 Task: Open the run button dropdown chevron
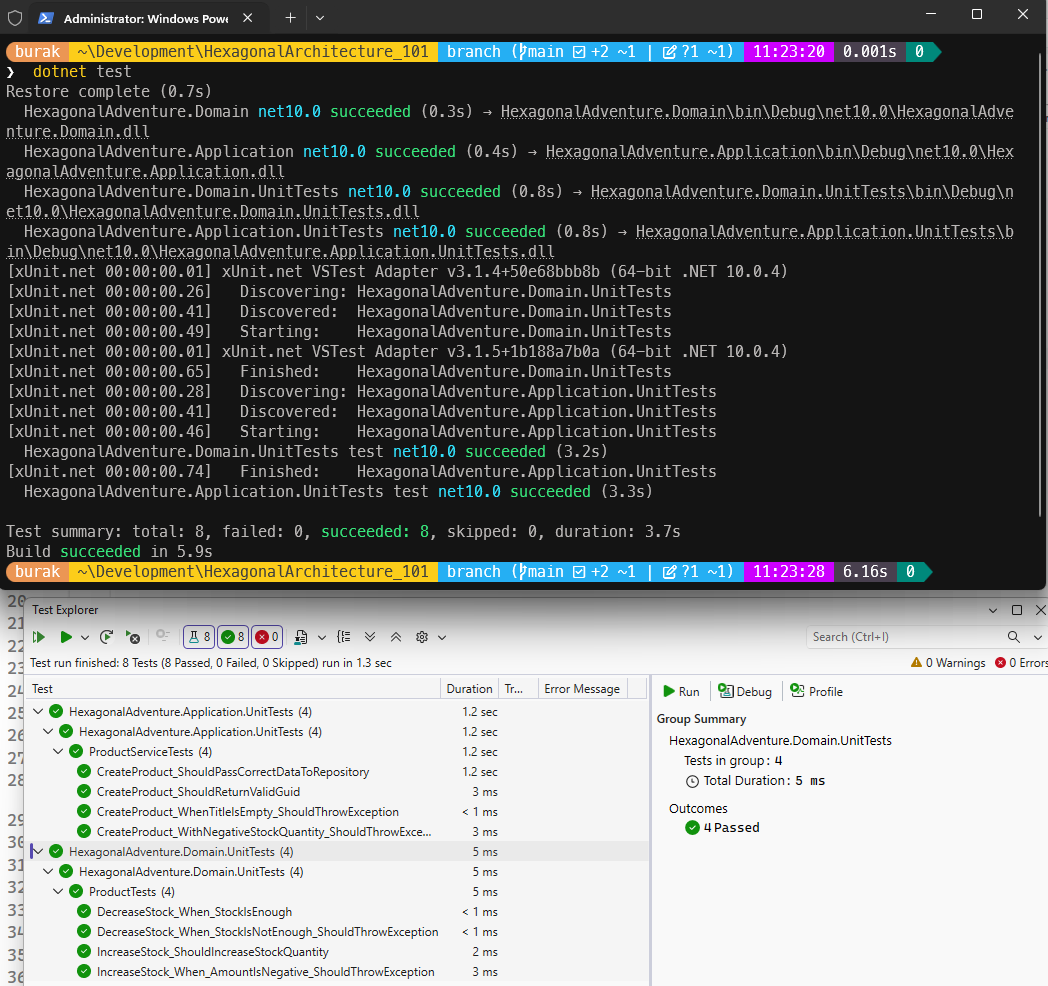(x=83, y=637)
